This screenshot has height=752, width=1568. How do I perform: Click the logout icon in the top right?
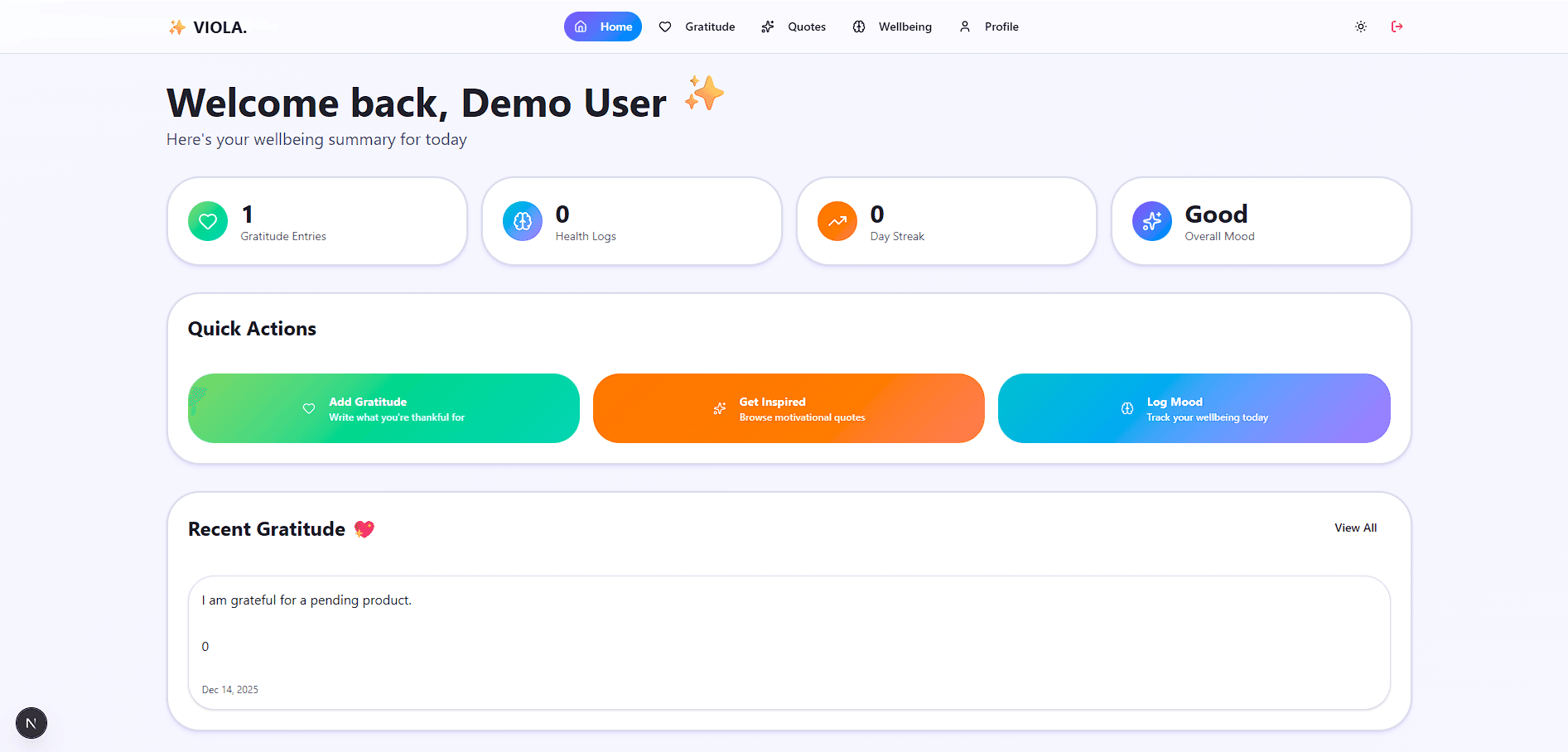(x=1397, y=27)
